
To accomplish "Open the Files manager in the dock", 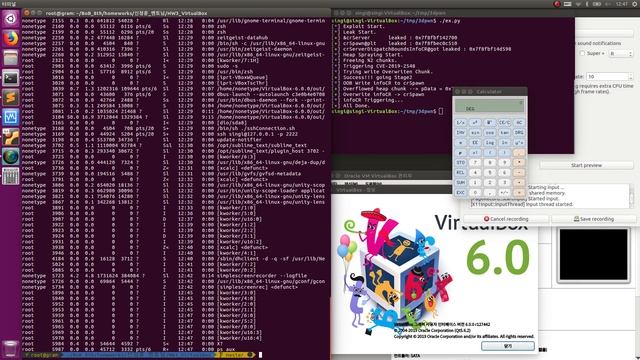I will [x=10, y=58].
